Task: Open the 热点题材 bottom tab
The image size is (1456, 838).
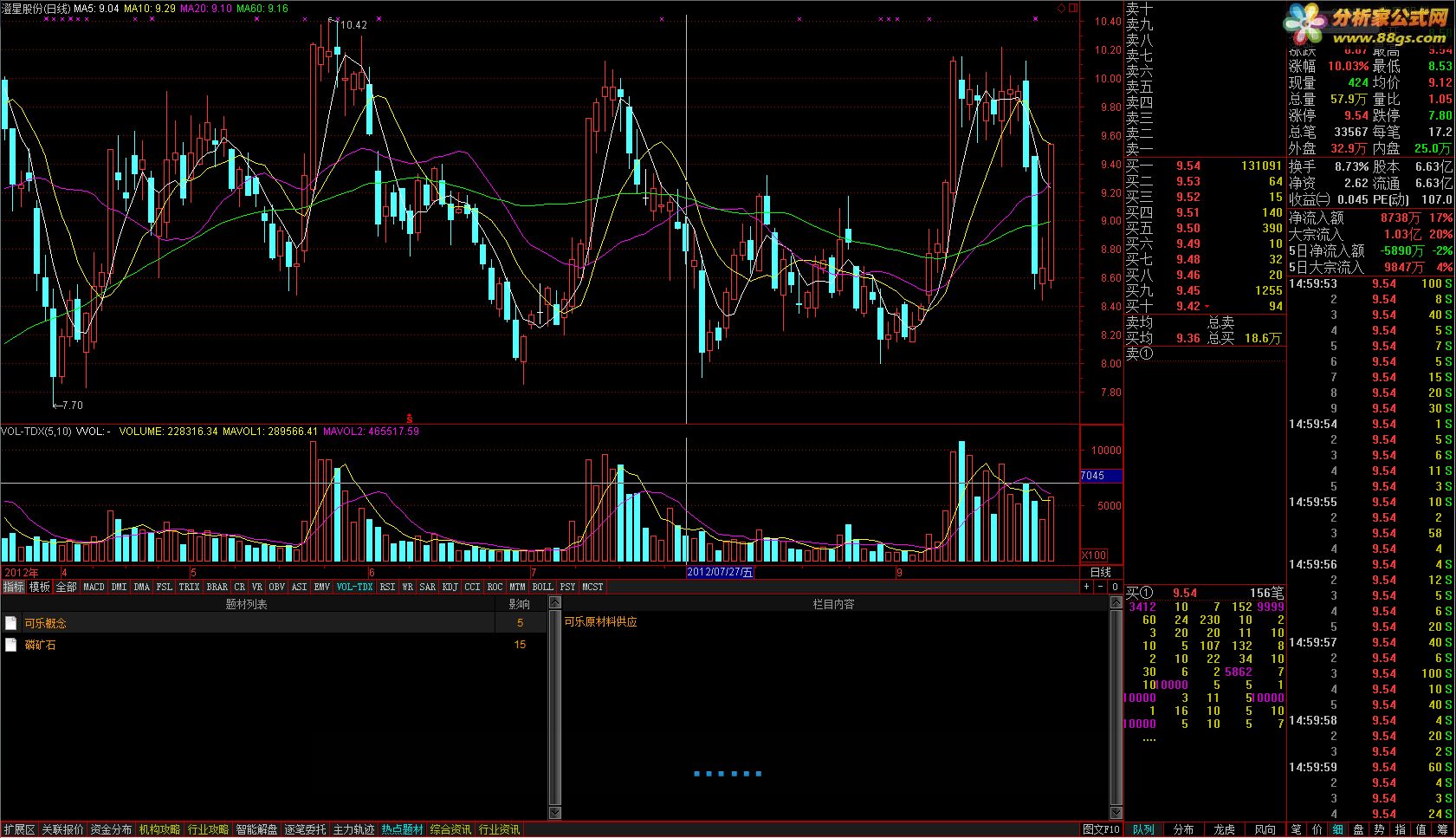Action: pos(402,830)
